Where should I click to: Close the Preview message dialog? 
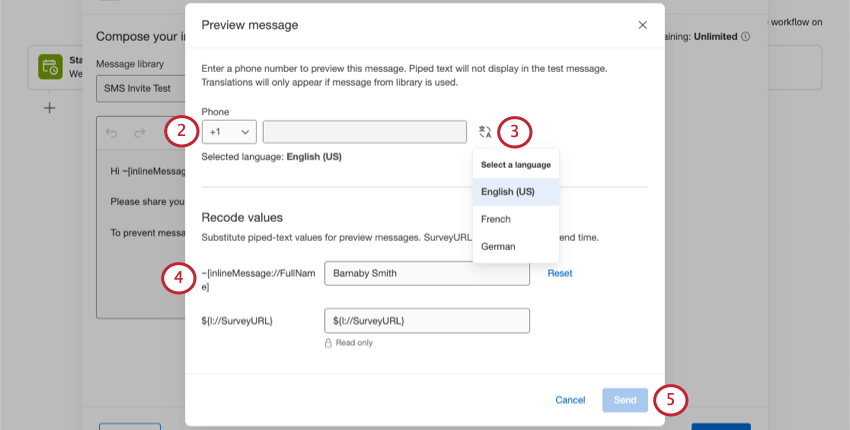tap(642, 25)
